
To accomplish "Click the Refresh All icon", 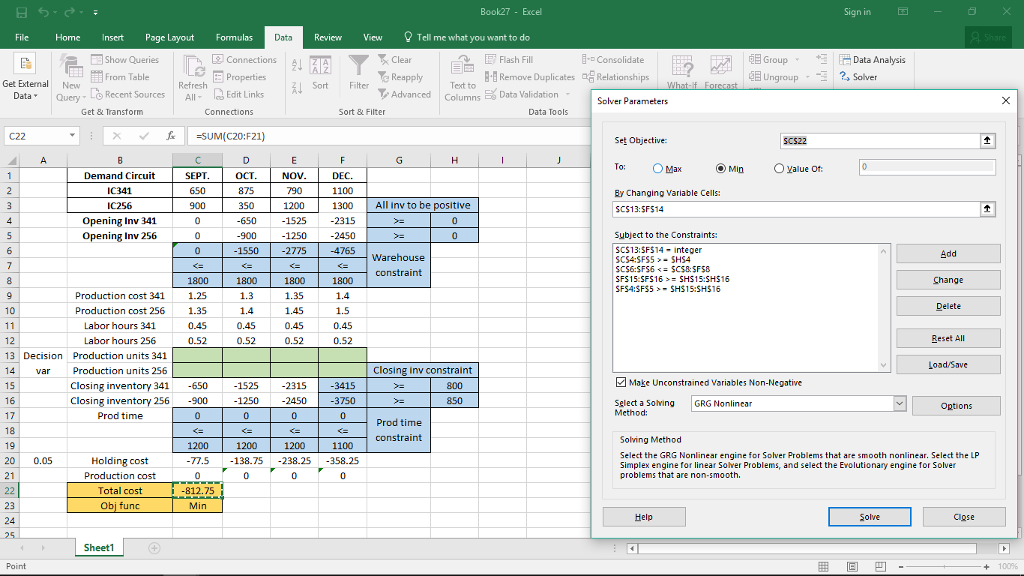I will click(x=192, y=68).
